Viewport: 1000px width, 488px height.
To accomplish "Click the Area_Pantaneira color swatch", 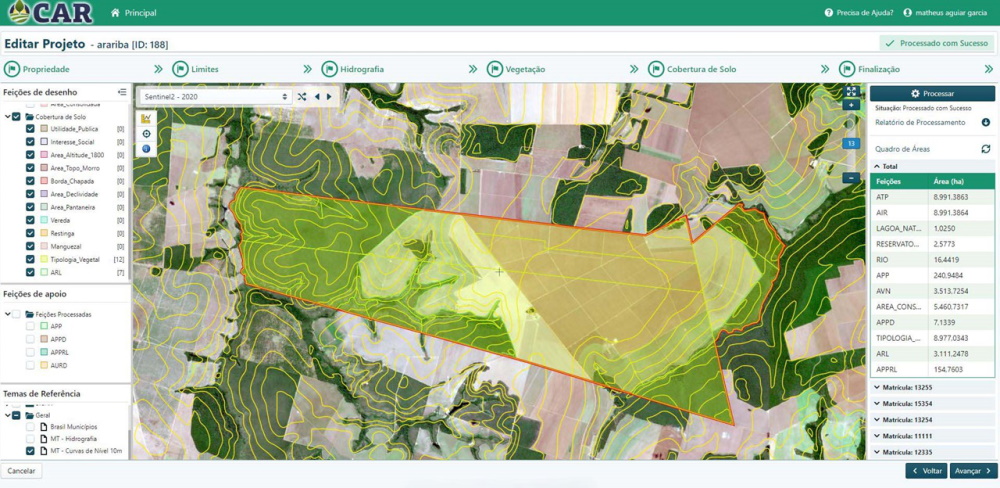I will click(x=44, y=207).
